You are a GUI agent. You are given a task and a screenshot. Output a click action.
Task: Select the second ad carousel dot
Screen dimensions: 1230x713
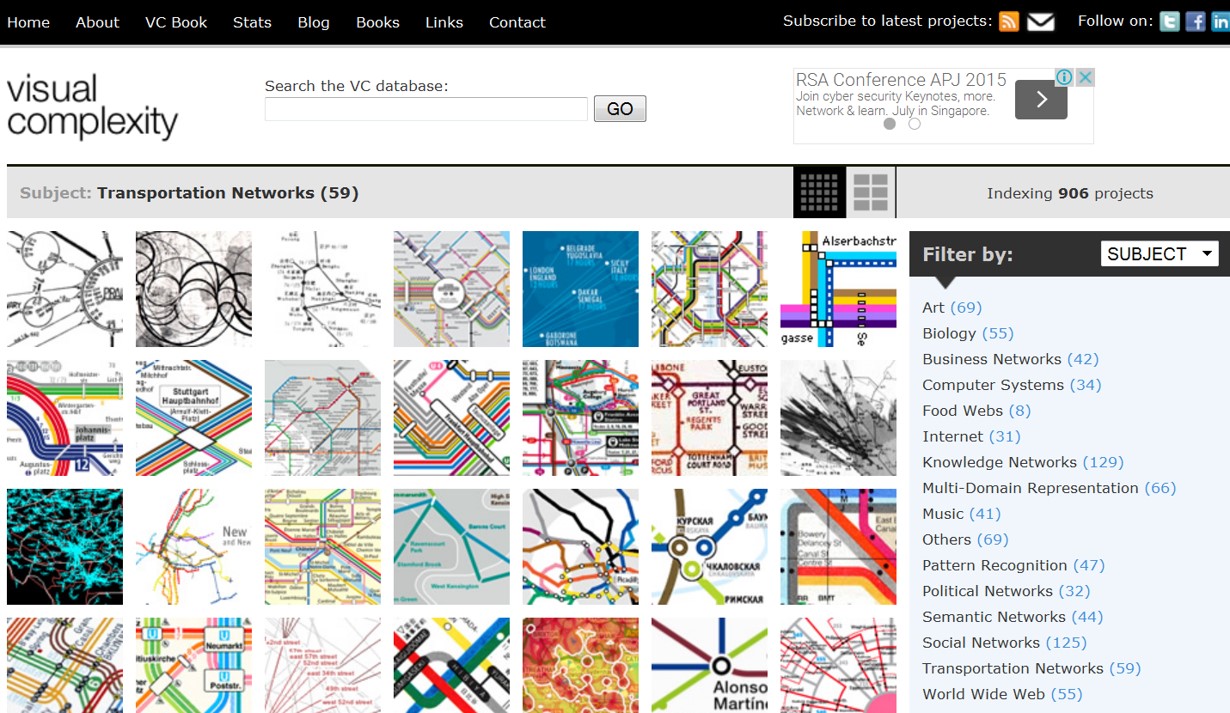click(x=914, y=124)
